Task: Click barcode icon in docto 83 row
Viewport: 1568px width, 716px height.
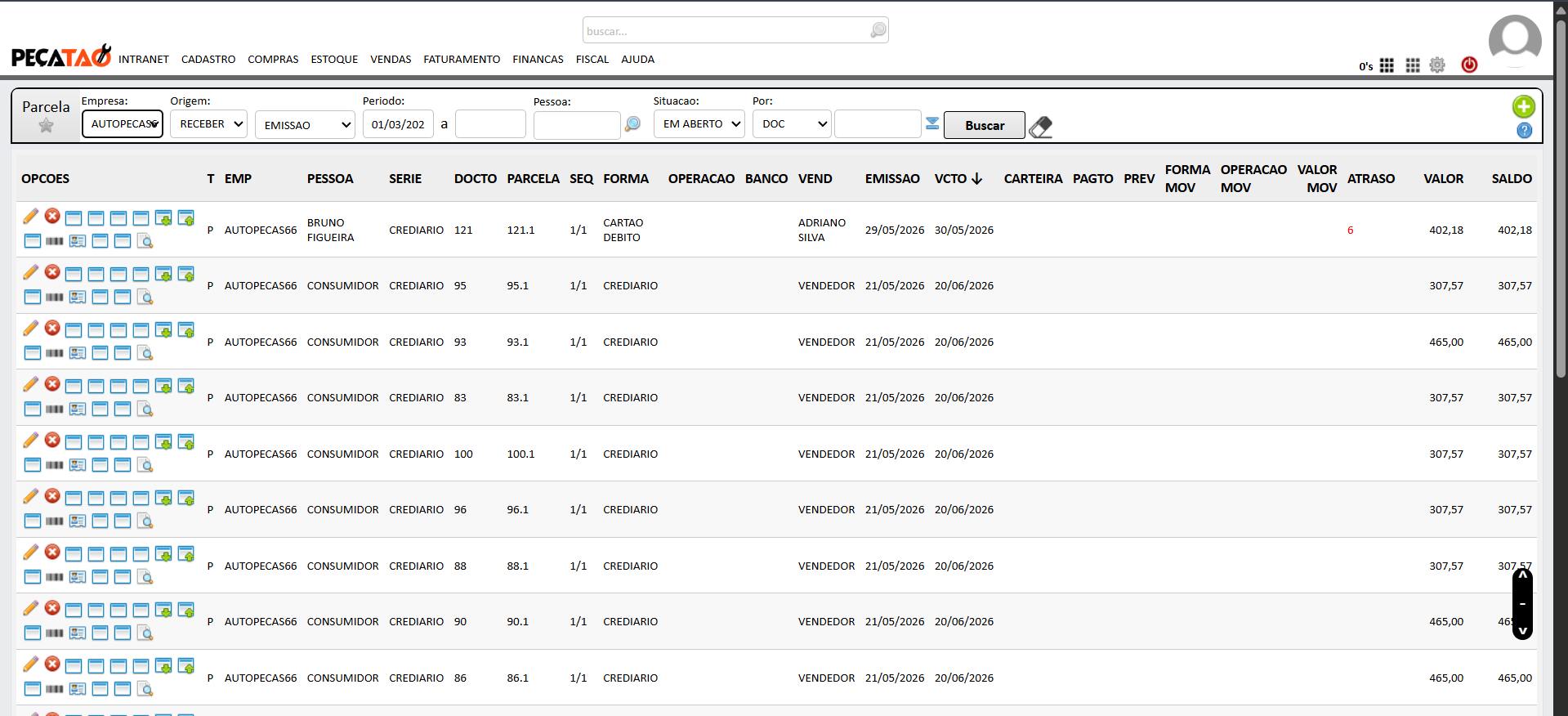Action: coord(55,409)
